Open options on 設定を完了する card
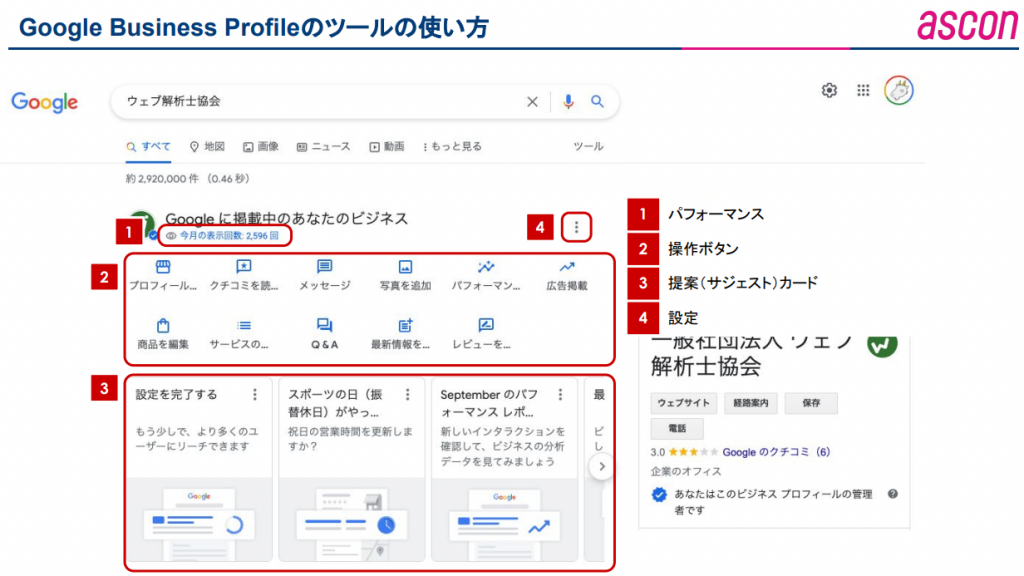Image resolution: width=1024 pixels, height=576 pixels. point(255,394)
